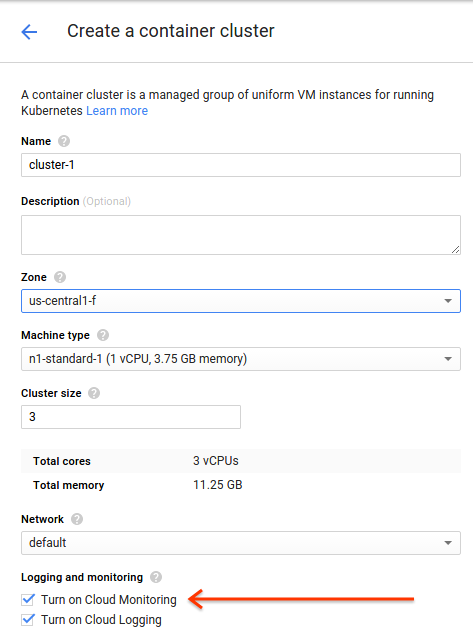Open the Name field help icon
Image resolution: width=476 pixels, height=636 pixels.
tap(64, 141)
